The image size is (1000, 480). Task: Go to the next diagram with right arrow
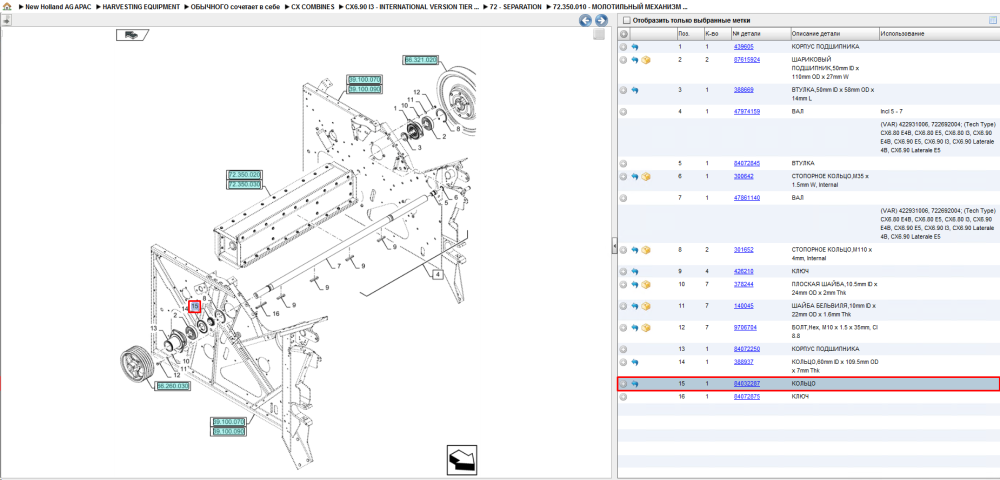pyautogui.click(x=599, y=20)
